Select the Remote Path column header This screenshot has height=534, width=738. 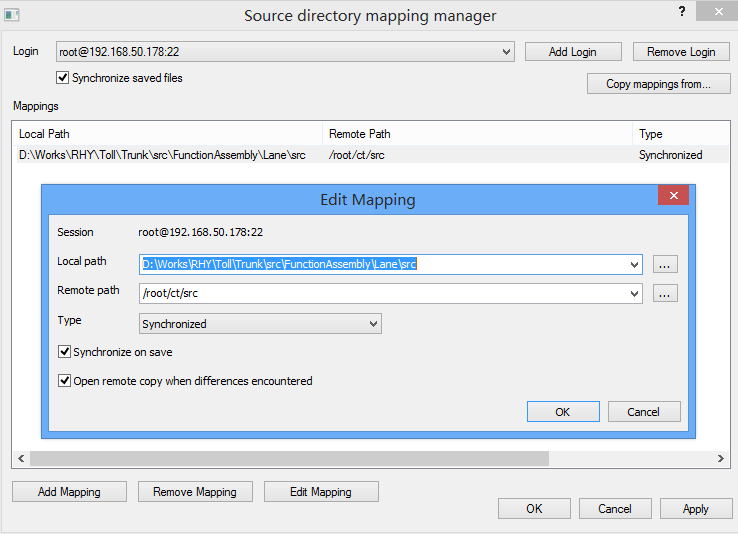point(478,134)
